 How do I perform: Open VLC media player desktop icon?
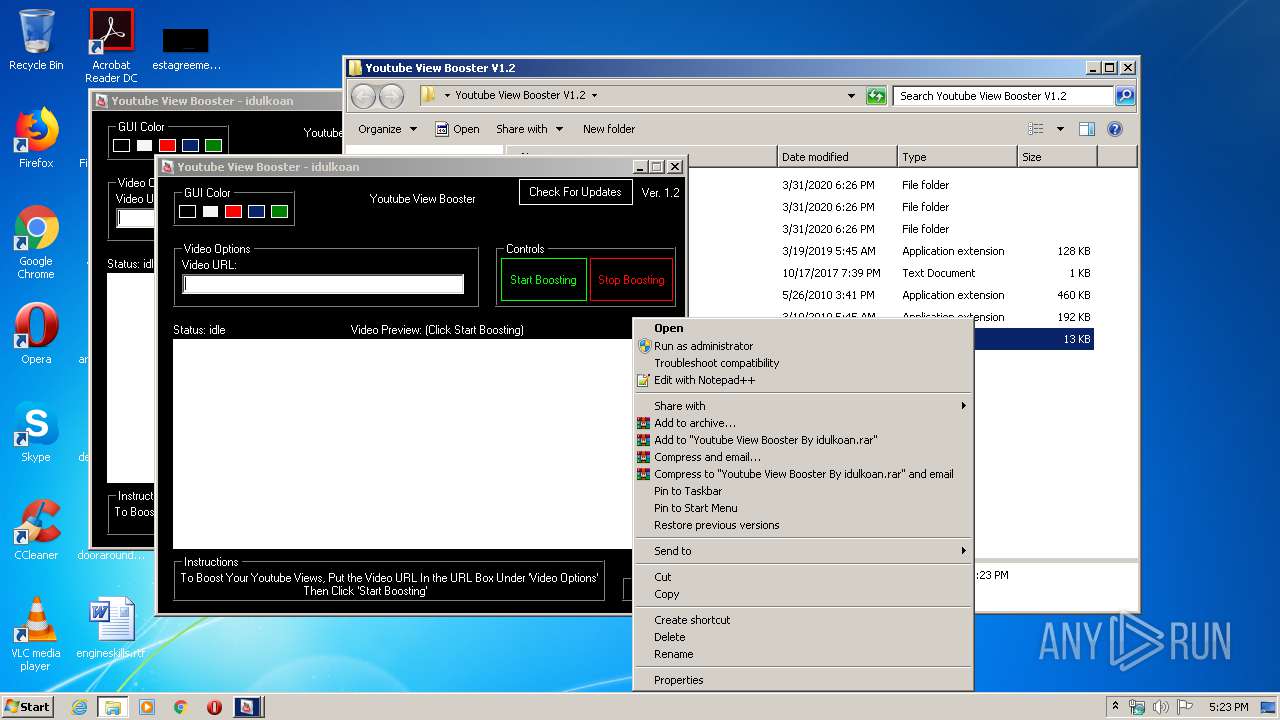click(x=36, y=634)
